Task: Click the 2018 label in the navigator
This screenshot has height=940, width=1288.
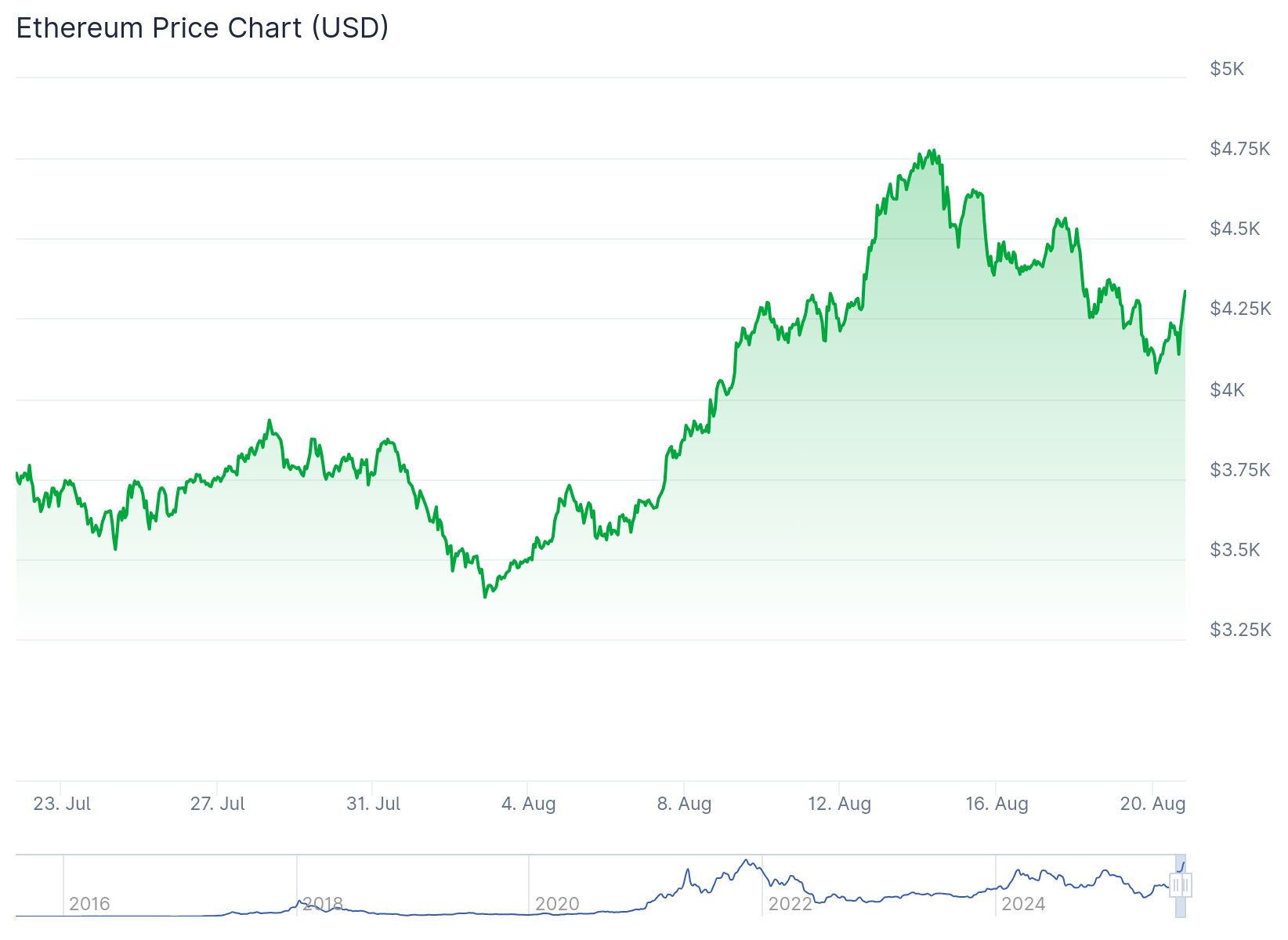Action: tap(323, 904)
